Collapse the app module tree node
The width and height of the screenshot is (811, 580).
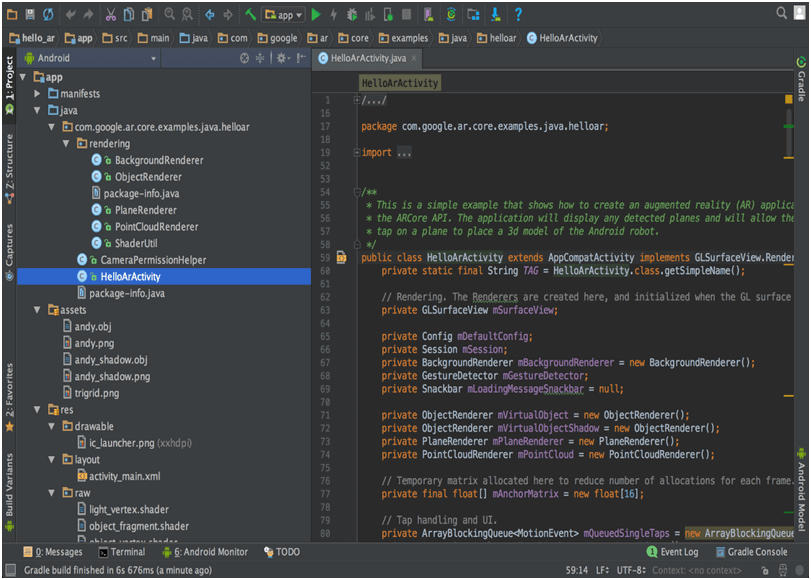pos(23,77)
